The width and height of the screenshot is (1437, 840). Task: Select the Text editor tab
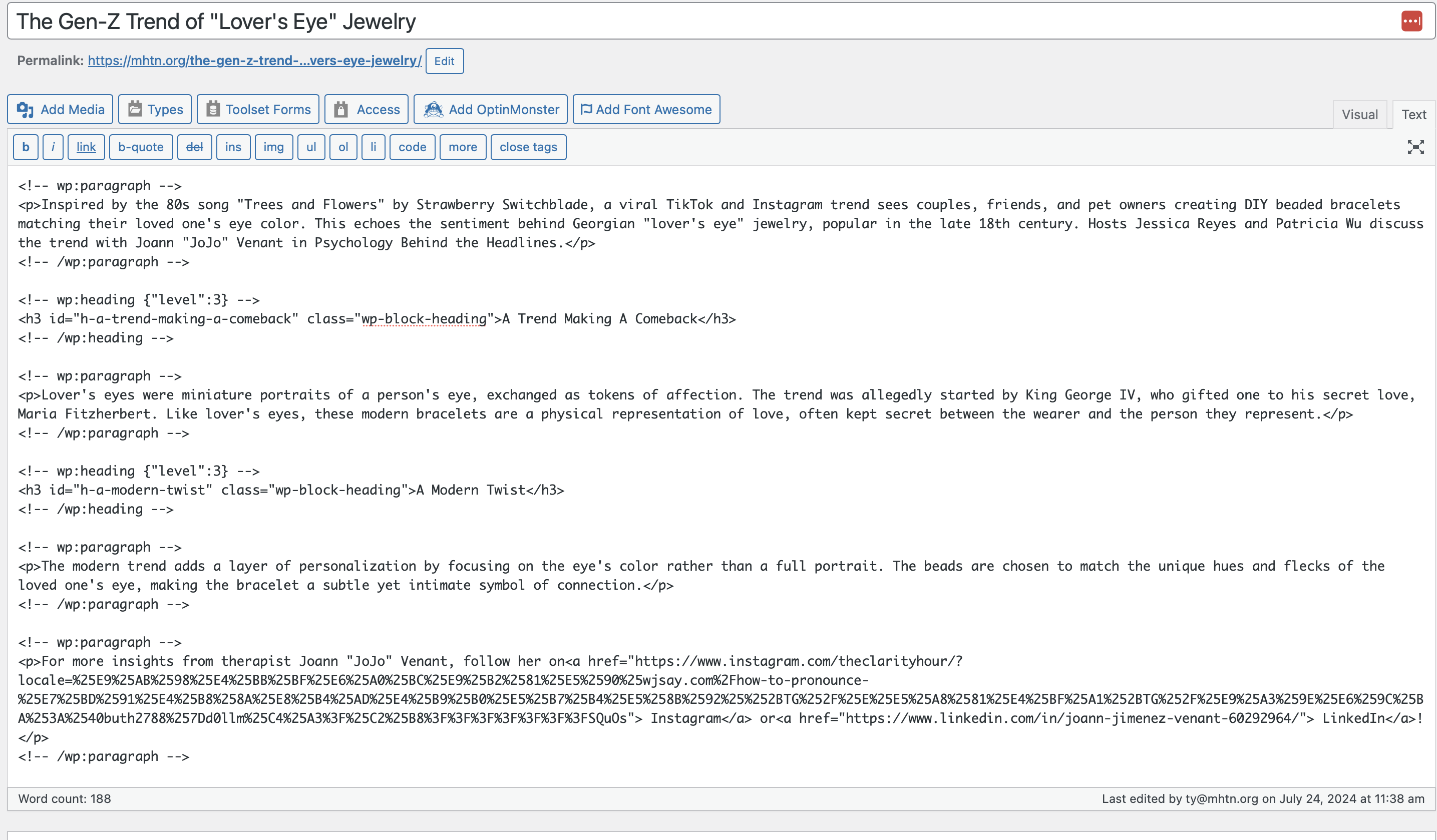click(x=1413, y=114)
